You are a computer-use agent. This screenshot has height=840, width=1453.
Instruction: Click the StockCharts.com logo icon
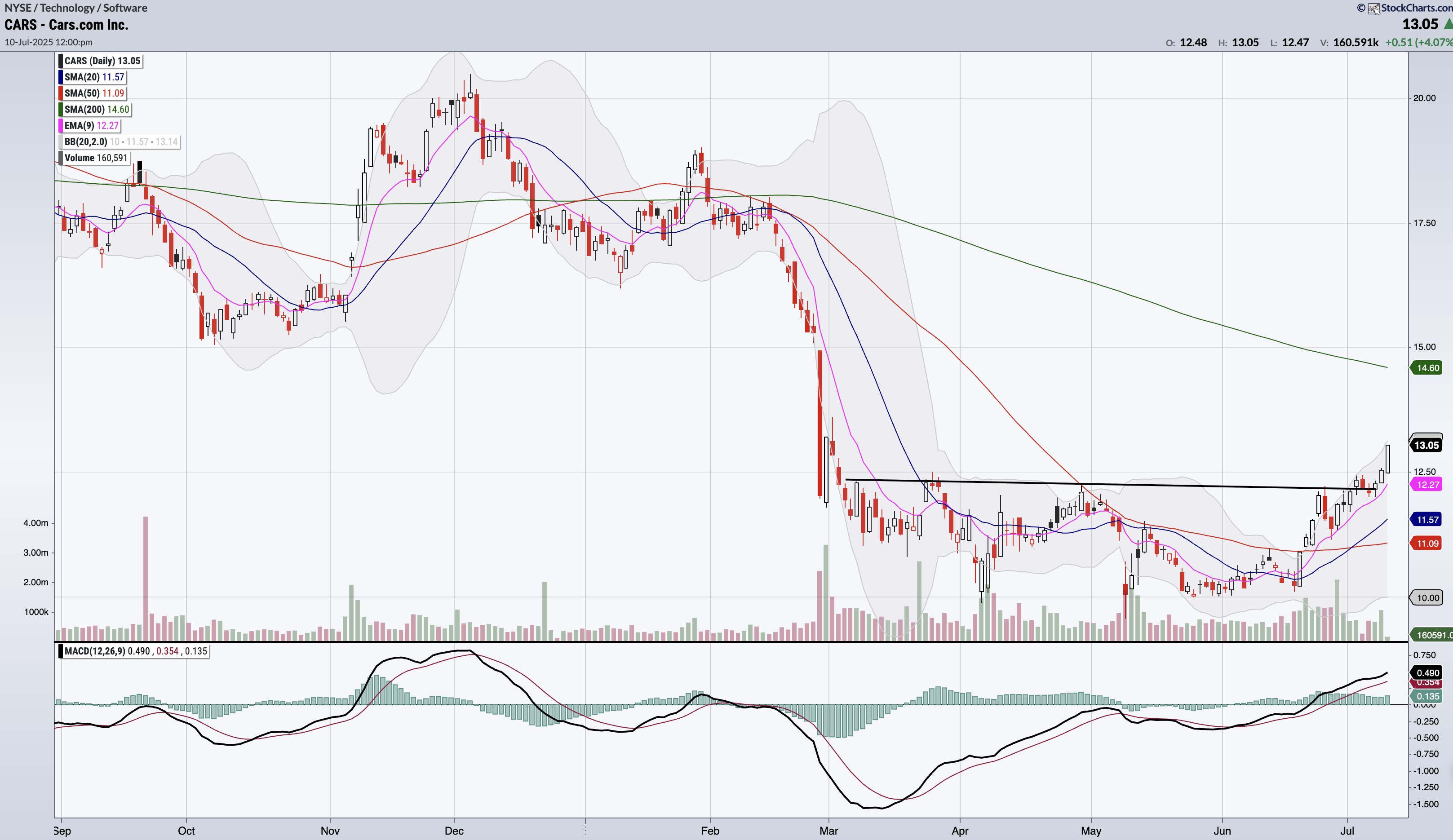point(1373,8)
